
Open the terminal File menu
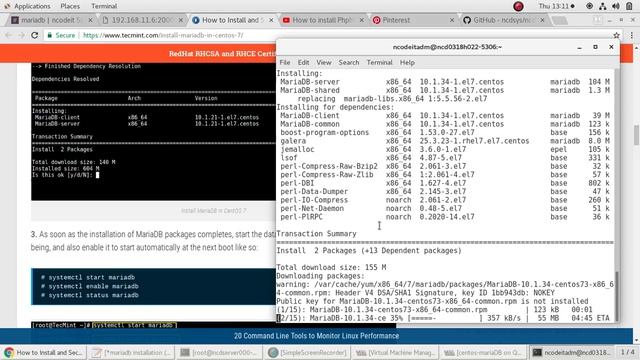[285, 62]
